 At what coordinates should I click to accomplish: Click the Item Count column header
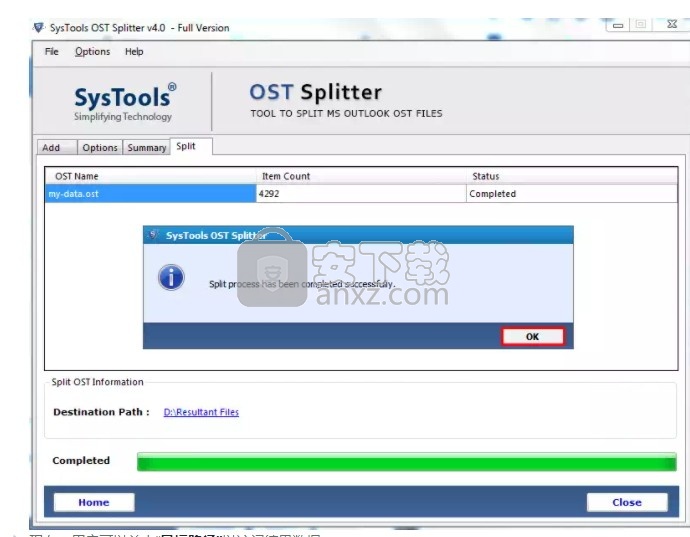coord(361,176)
